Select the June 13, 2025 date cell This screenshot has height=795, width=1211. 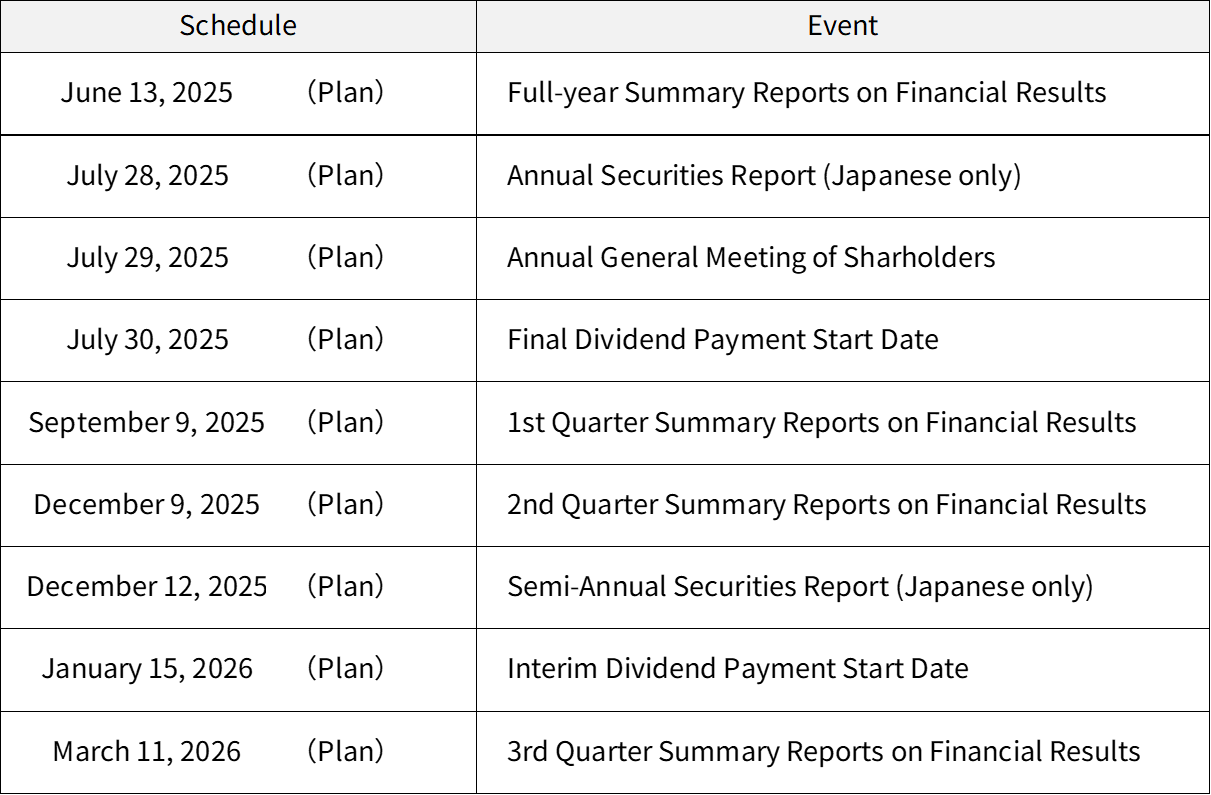[x=147, y=93]
